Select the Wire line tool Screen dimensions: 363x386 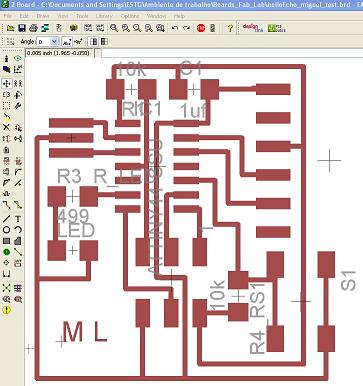coord(7,219)
